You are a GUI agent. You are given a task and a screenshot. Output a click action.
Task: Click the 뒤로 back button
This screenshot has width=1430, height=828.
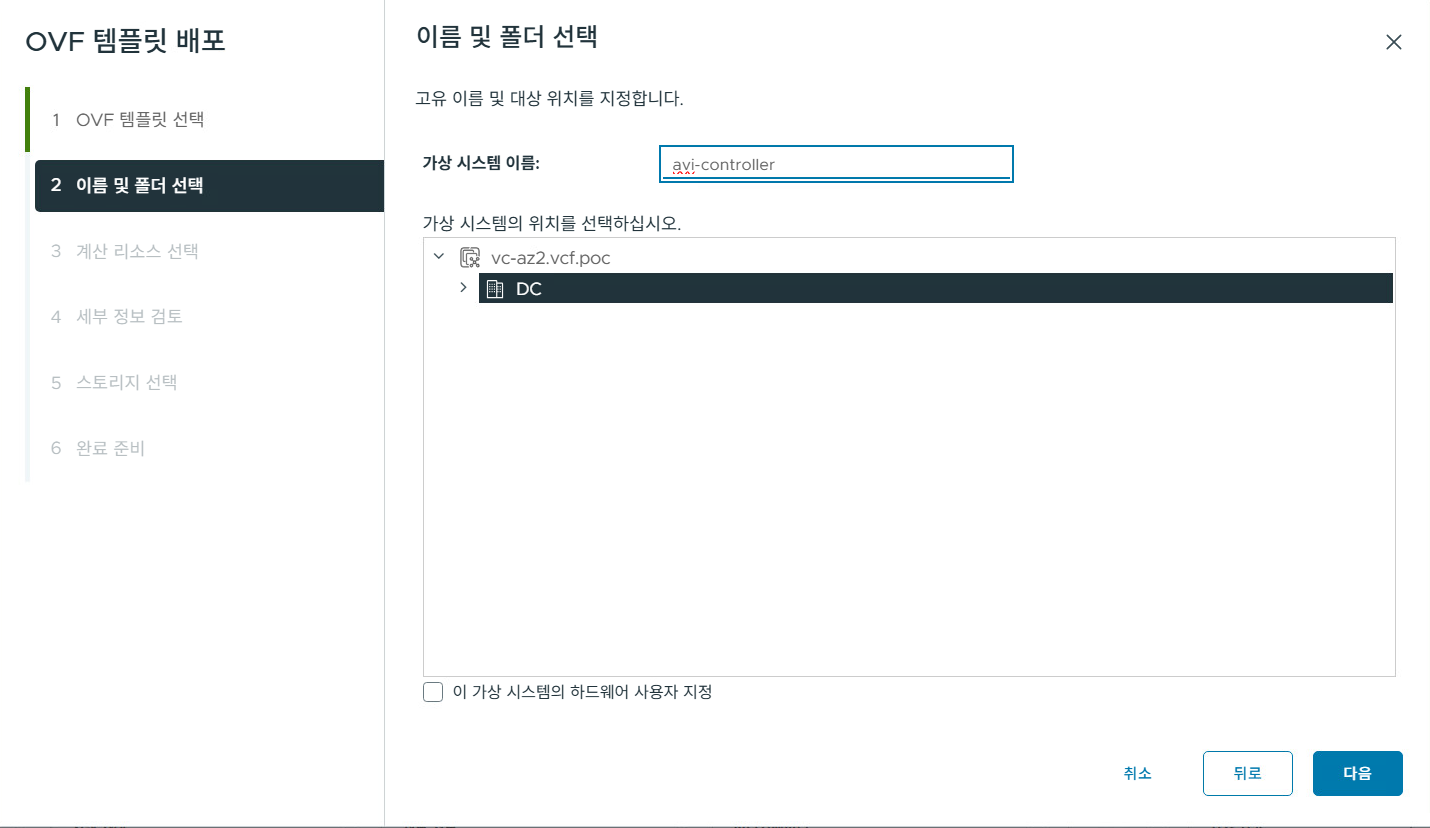click(x=1248, y=773)
